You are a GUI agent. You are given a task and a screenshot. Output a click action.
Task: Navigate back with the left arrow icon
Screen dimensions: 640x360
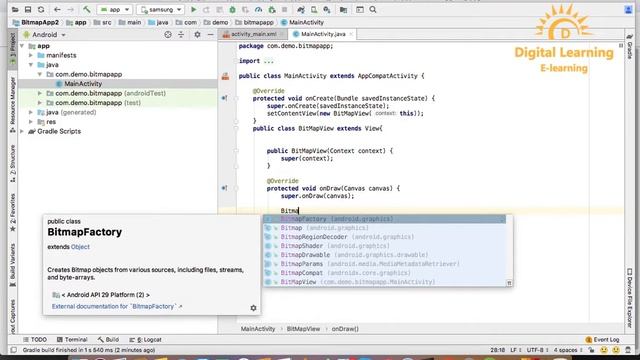click(57, 9)
